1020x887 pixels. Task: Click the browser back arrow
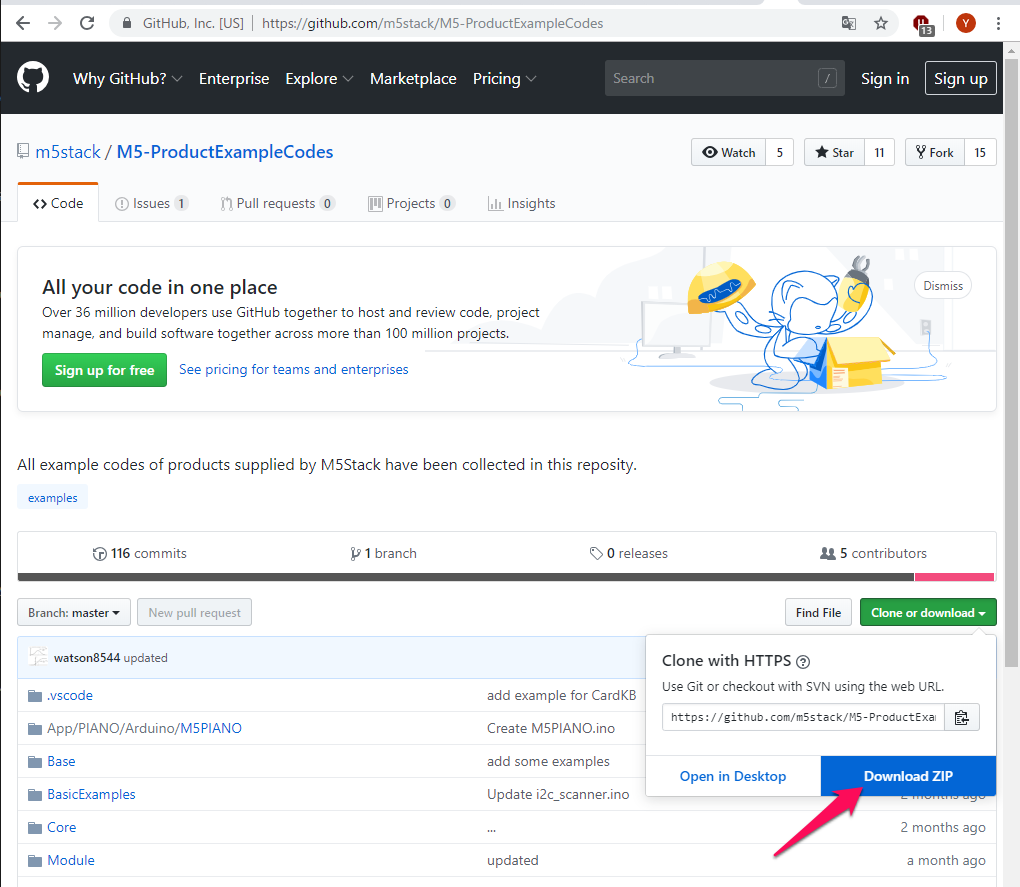click(x=22, y=22)
